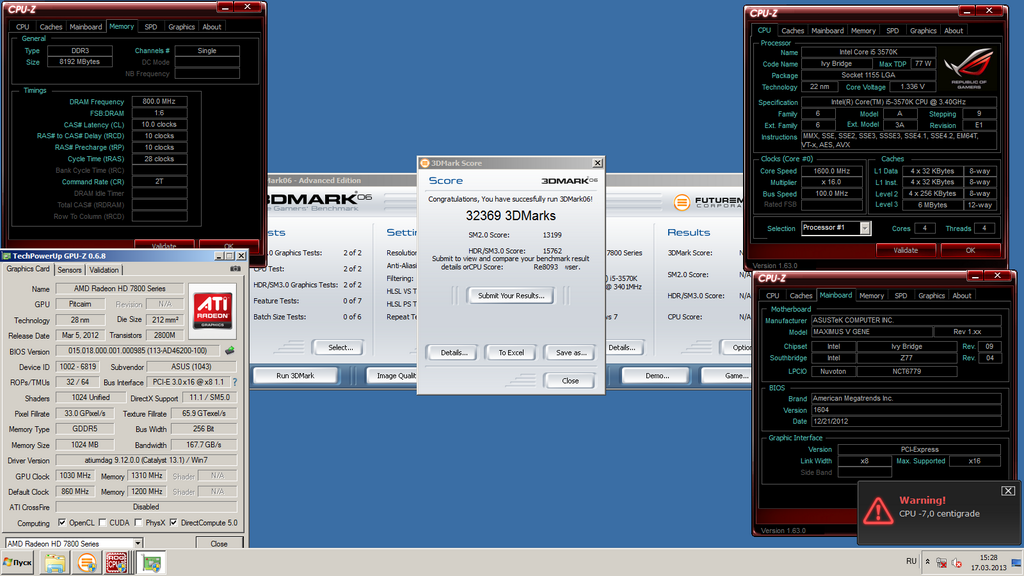
Task: Click Driver Version field in GPU-Z
Action: (x=146, y=460)
